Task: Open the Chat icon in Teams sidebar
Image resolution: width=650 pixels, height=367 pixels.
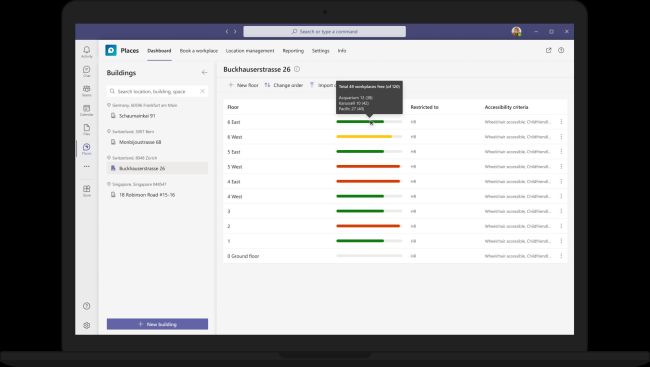Action: [x=87, y=71]
